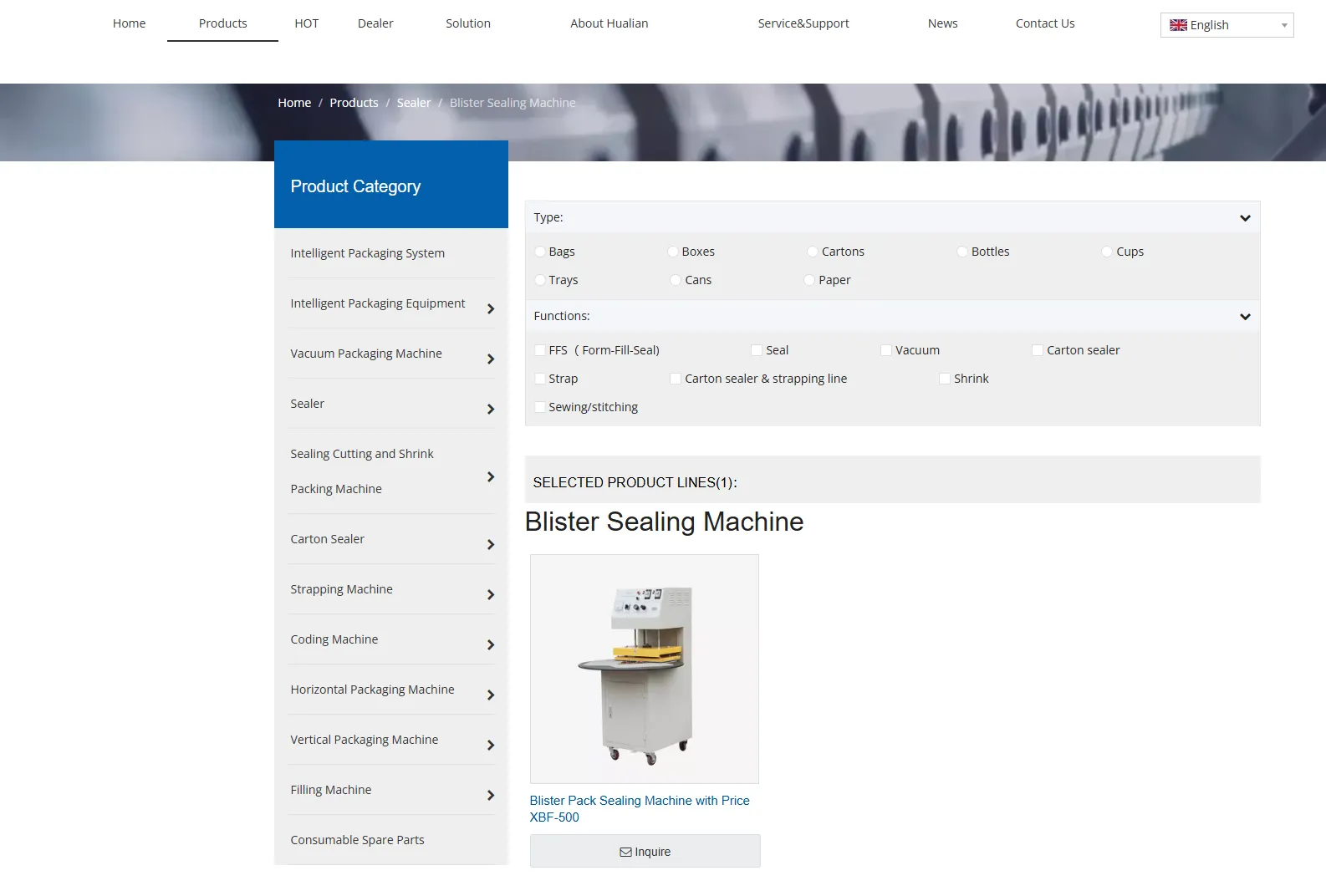Click the blister sealing machine product image

tap(645, 669)
